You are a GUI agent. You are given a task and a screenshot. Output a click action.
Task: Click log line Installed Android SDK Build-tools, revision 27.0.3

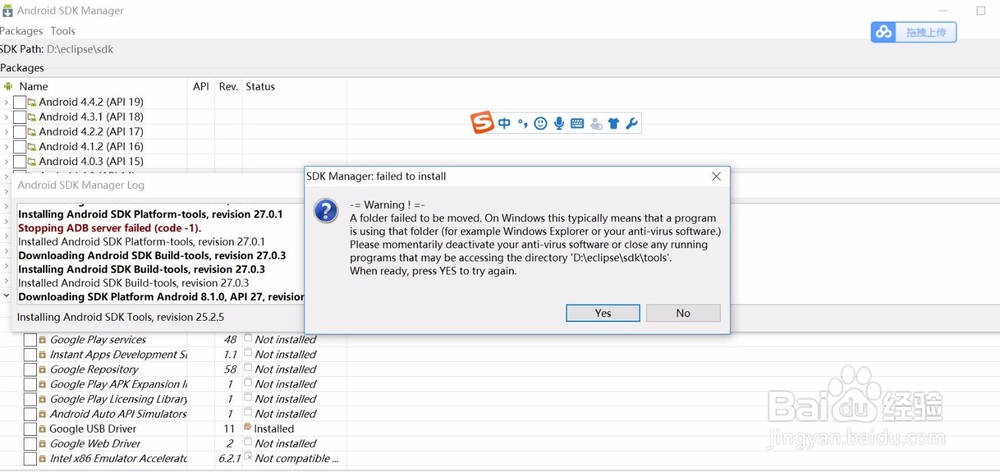point(133,283)
